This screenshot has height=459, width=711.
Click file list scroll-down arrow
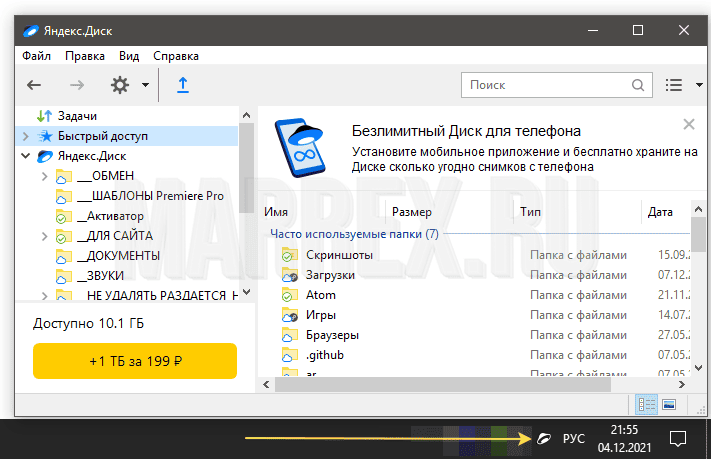[x=699, y=368]
